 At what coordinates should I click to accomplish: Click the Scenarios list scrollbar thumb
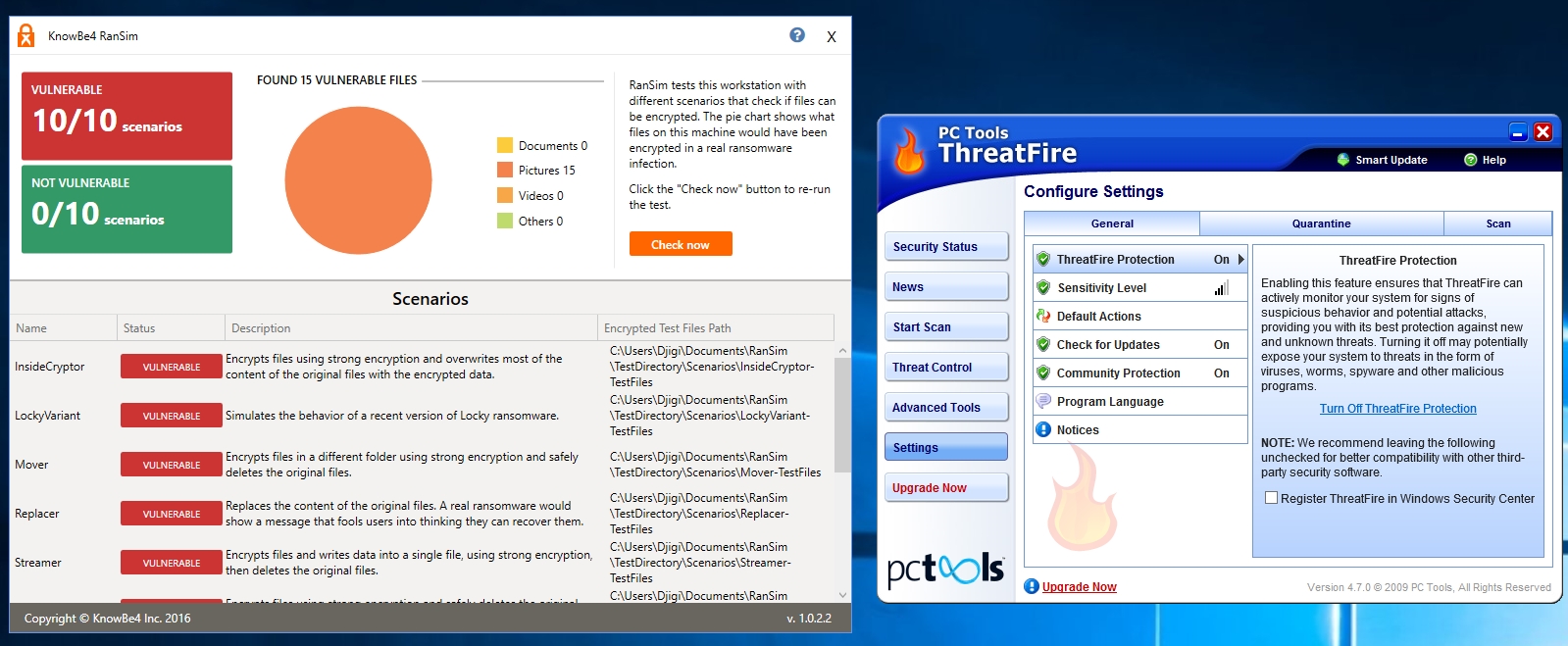click(x=842, y=415)
